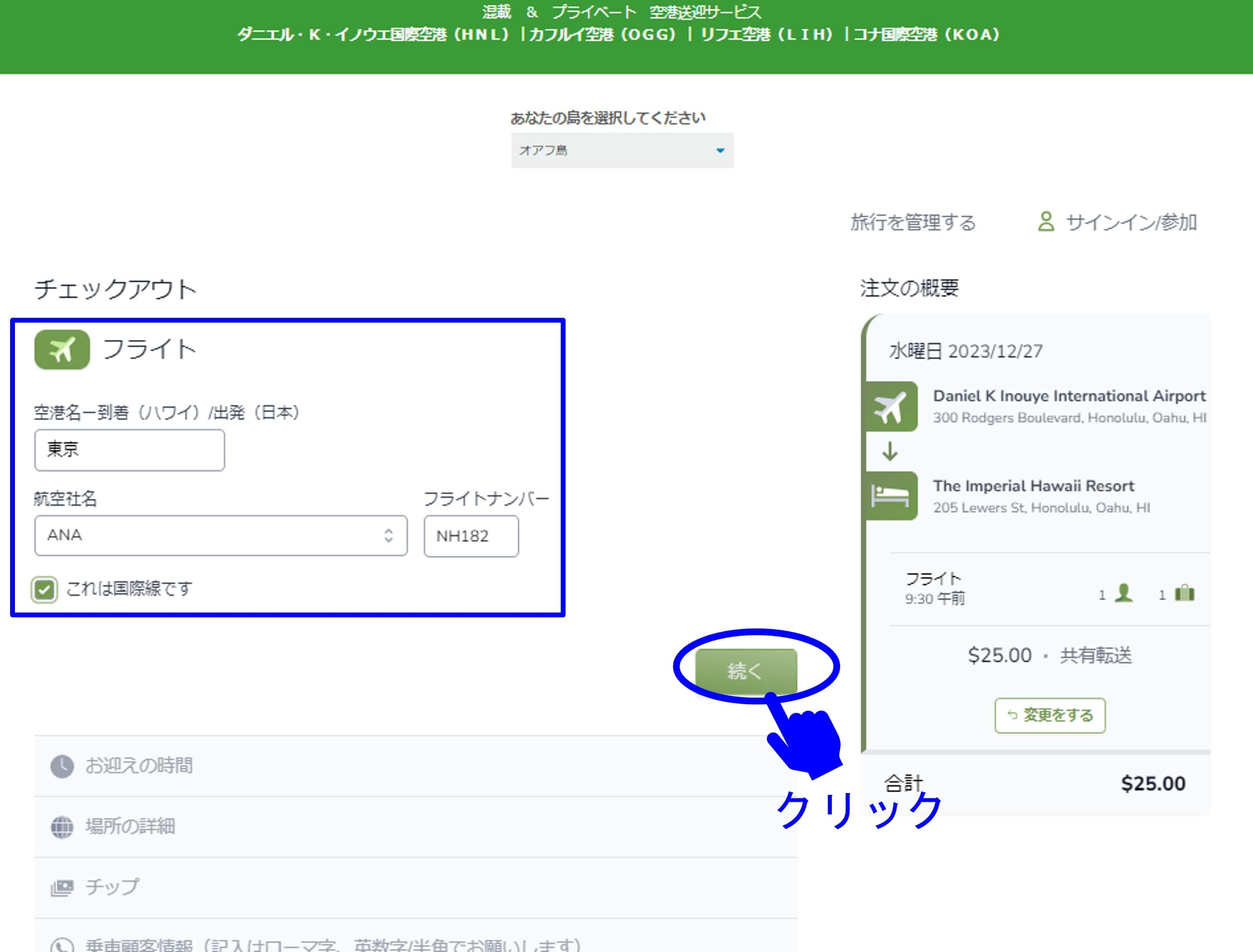Click the チェックアウト heading
This screenshot has width=1253, height=952.
tap(116, 289)
